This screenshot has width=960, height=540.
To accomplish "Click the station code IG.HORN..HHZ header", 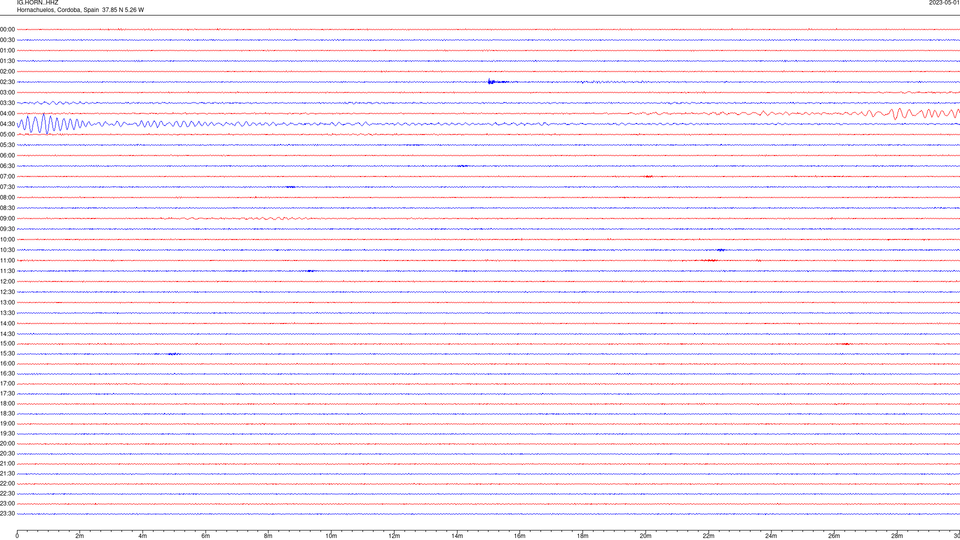I will [x=37, y=2].
